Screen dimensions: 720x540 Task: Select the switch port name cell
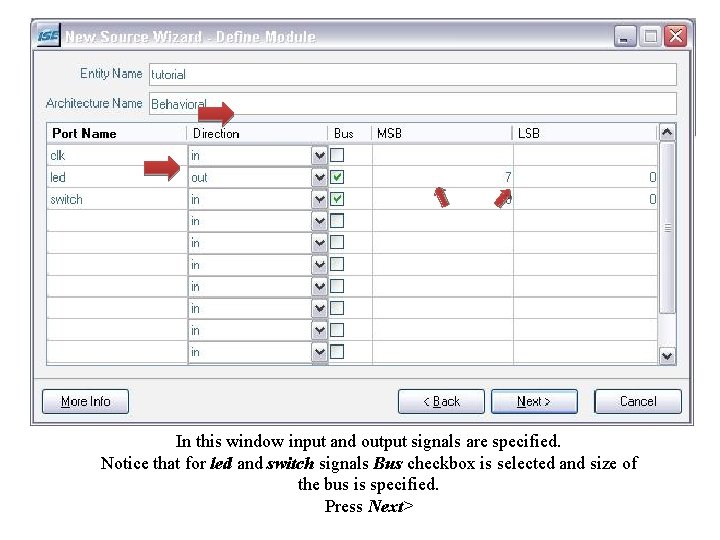pos(117,199)
